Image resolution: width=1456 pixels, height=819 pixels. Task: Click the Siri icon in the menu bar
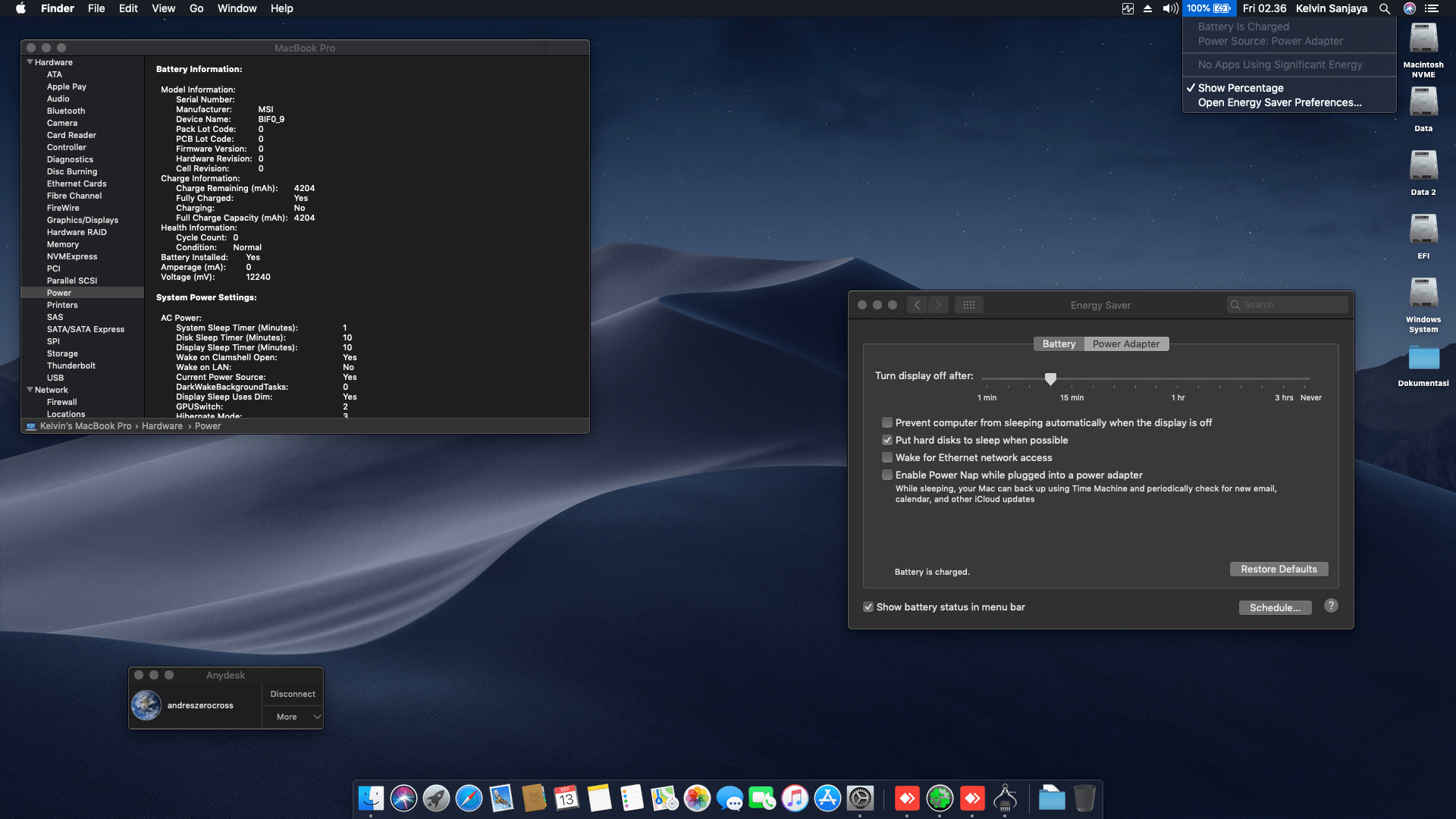1410,8
